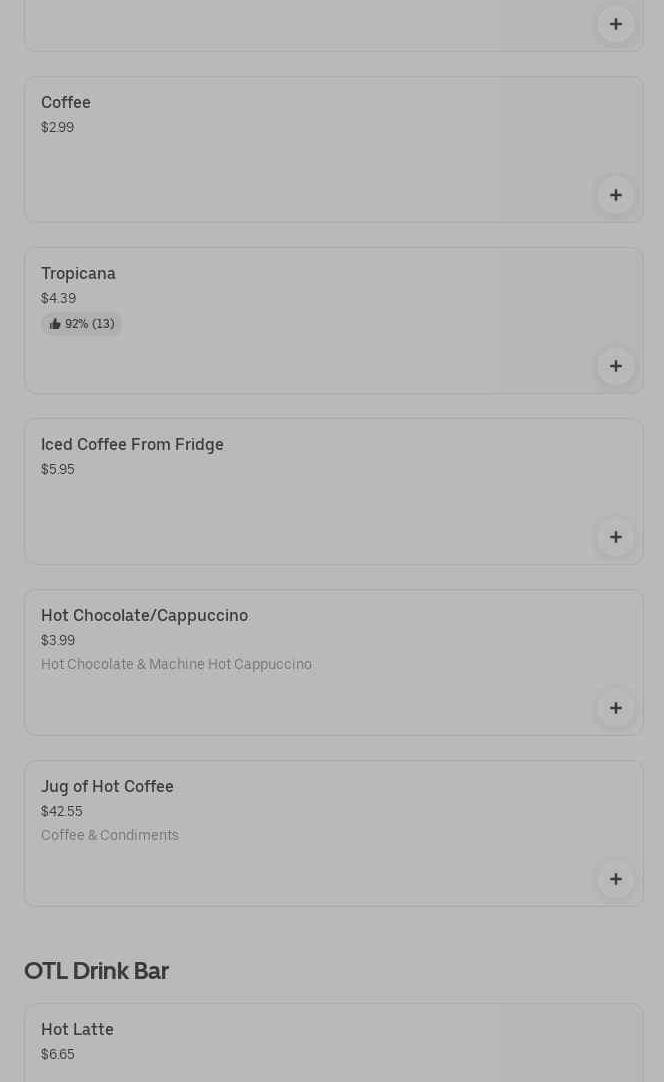
Task: Click the Jug of Hot Coffee title
Action: click(107, 787)
